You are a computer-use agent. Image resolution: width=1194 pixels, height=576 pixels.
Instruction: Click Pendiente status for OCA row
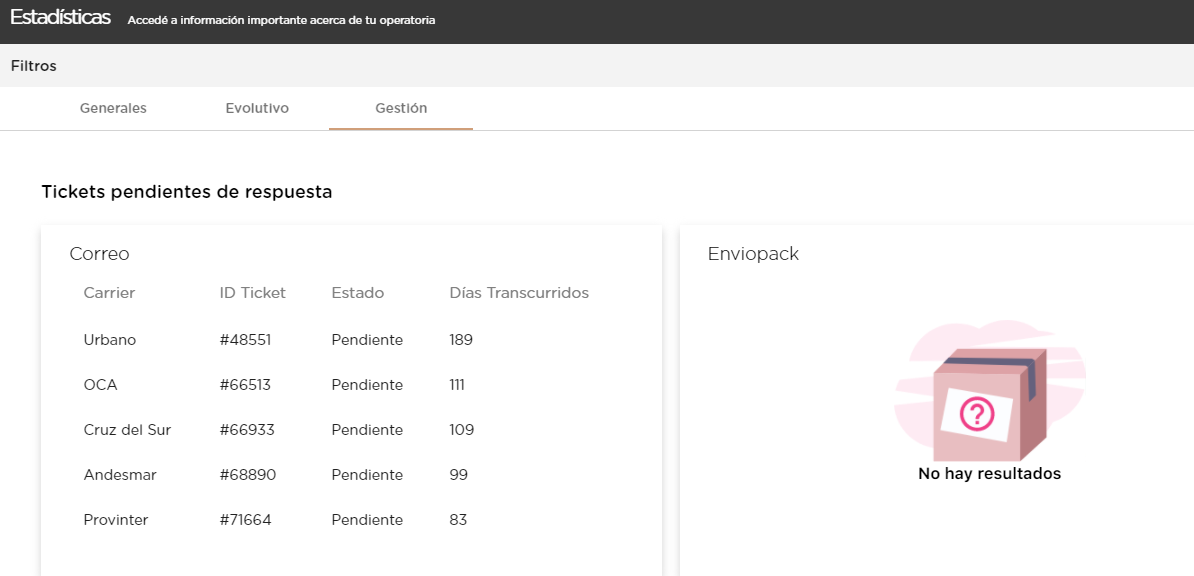367,385
